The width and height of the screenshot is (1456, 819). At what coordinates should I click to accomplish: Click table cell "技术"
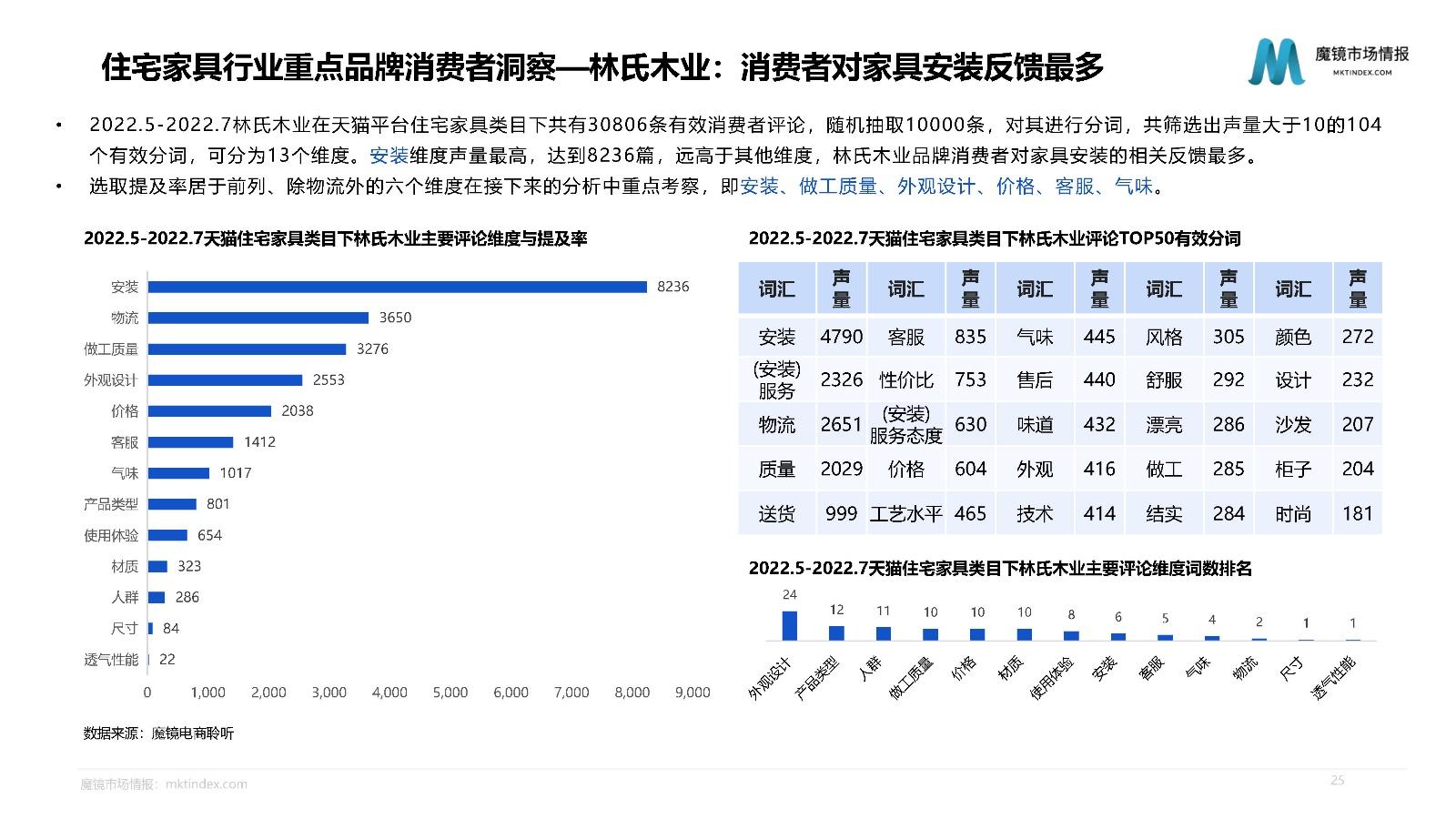click(1035, 513)
